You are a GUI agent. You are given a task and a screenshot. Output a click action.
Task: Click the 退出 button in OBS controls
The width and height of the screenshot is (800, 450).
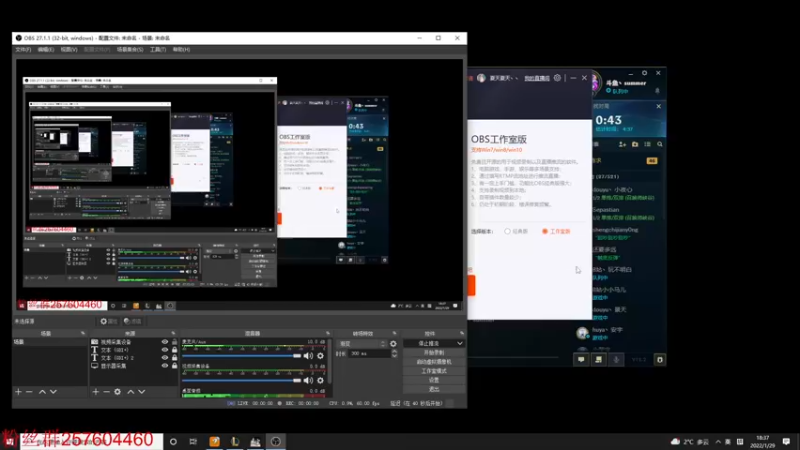click(434, 389)
